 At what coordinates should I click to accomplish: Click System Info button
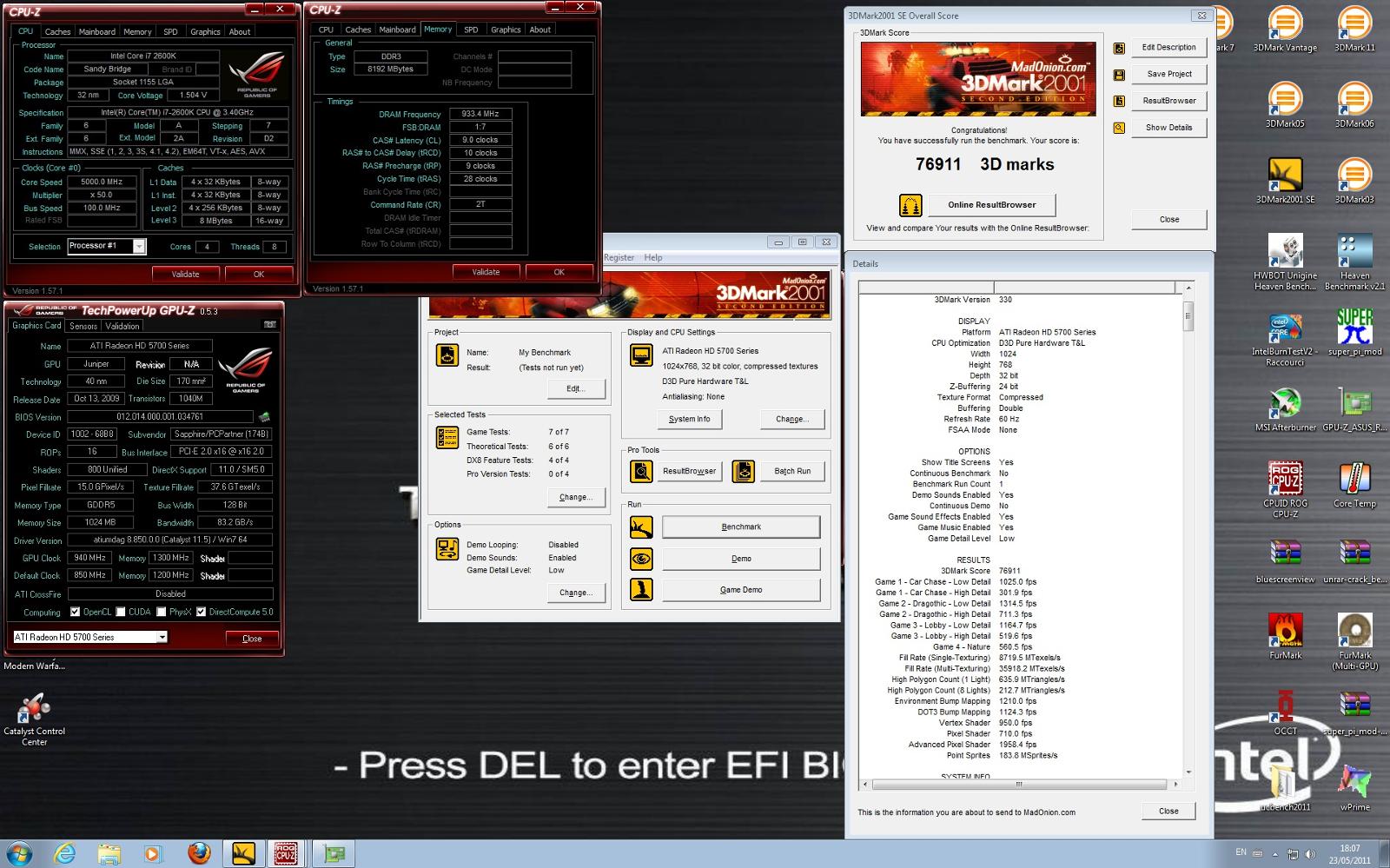pyautogui.click(x=689, y=419)
